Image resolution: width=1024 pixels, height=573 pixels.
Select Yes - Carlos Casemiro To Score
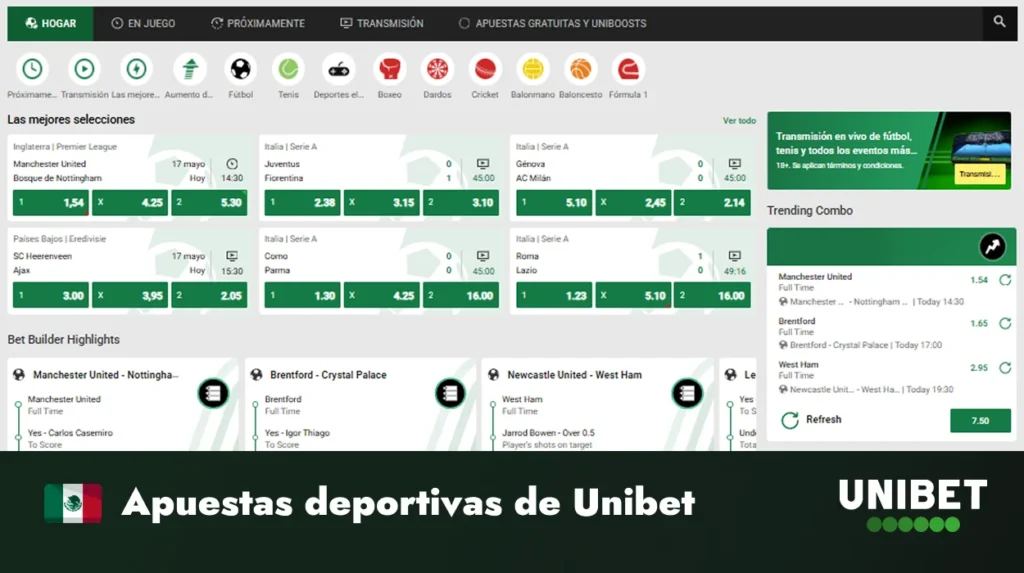tap(70, 438)
